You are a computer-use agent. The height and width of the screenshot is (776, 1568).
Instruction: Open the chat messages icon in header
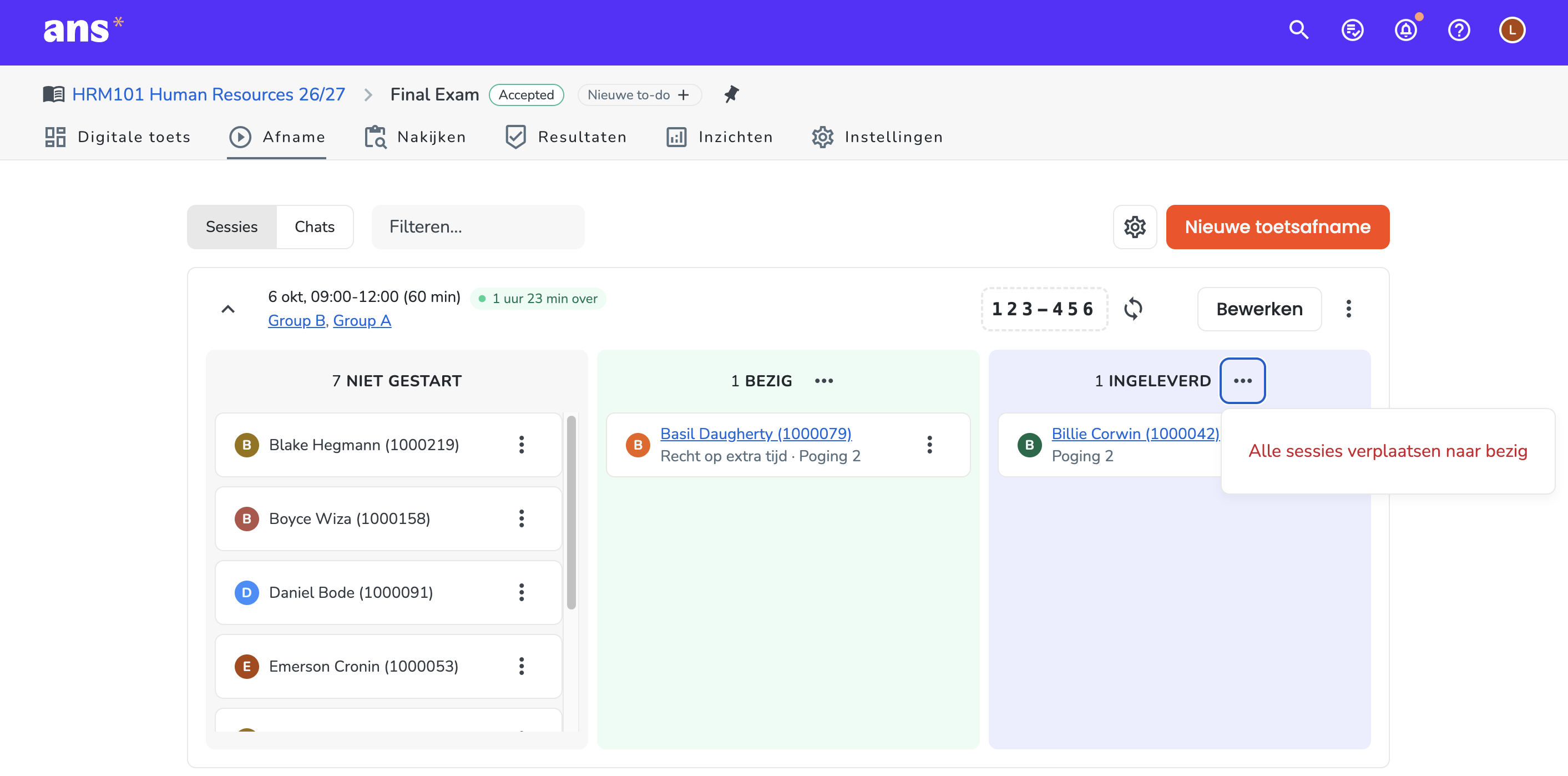click(1353, 30)
